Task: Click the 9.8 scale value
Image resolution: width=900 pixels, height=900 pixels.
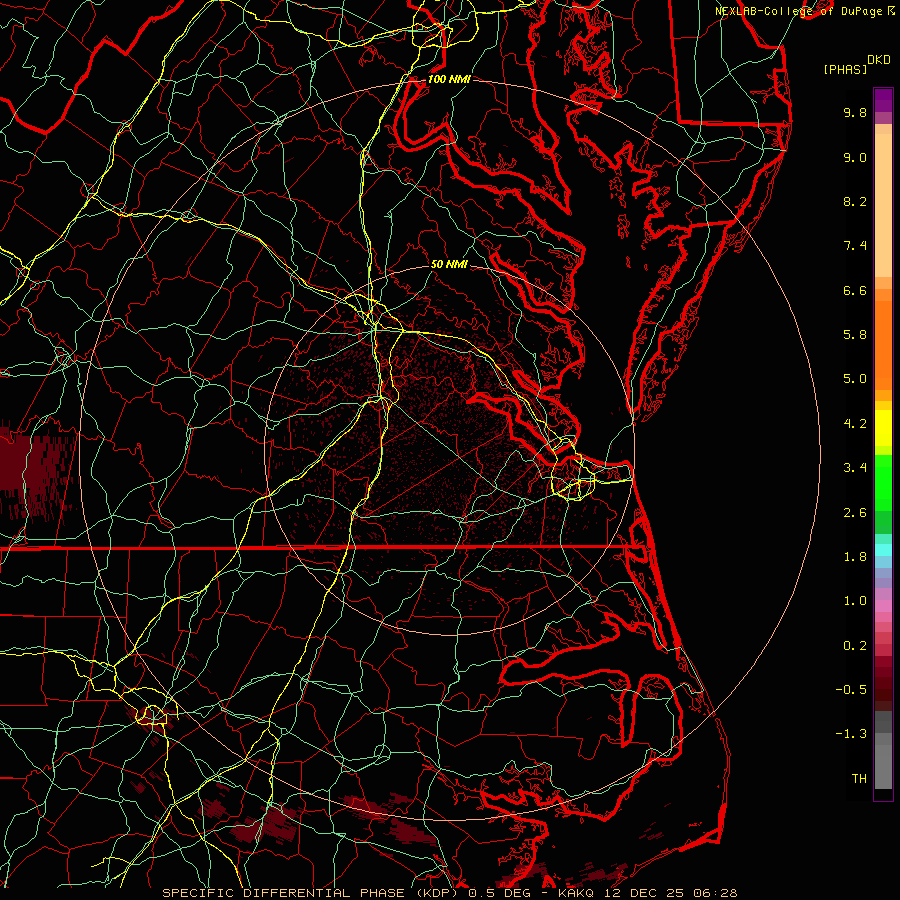Action: [855, 112]
